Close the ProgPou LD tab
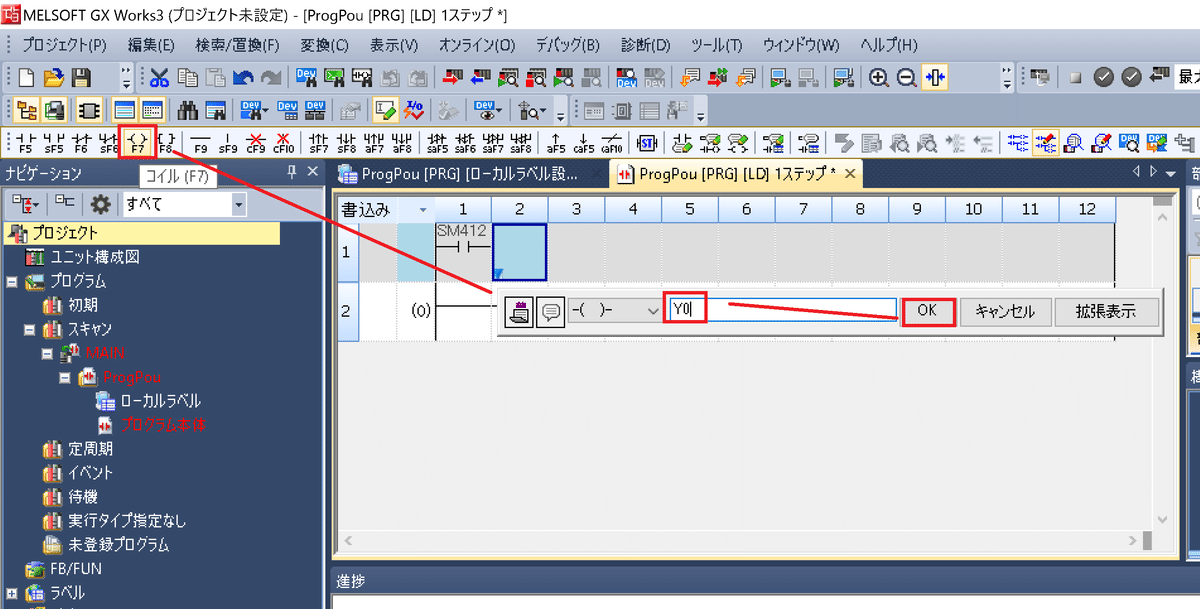 click(850, 174)
